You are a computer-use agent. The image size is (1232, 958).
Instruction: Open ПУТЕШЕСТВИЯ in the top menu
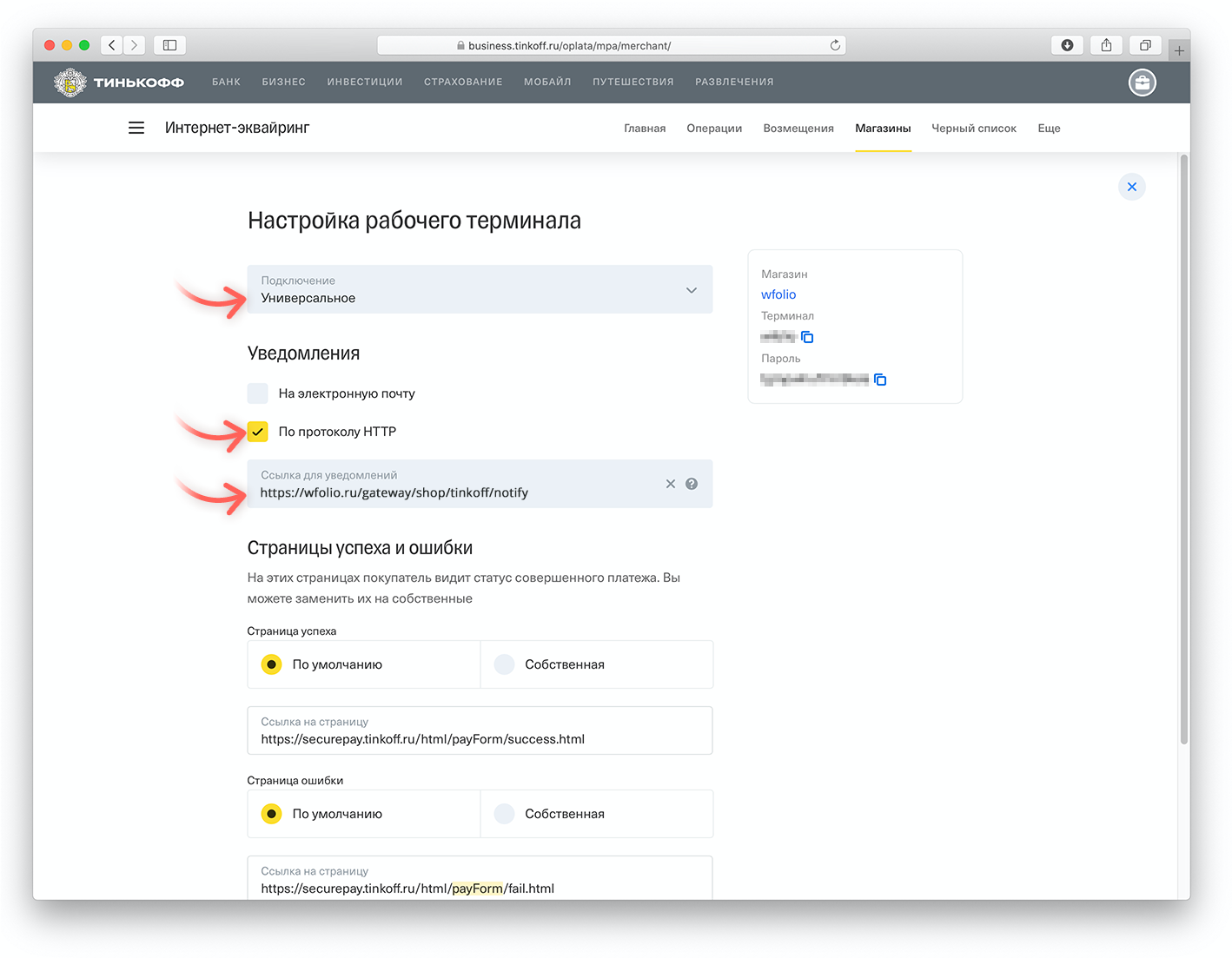point(633,82)
